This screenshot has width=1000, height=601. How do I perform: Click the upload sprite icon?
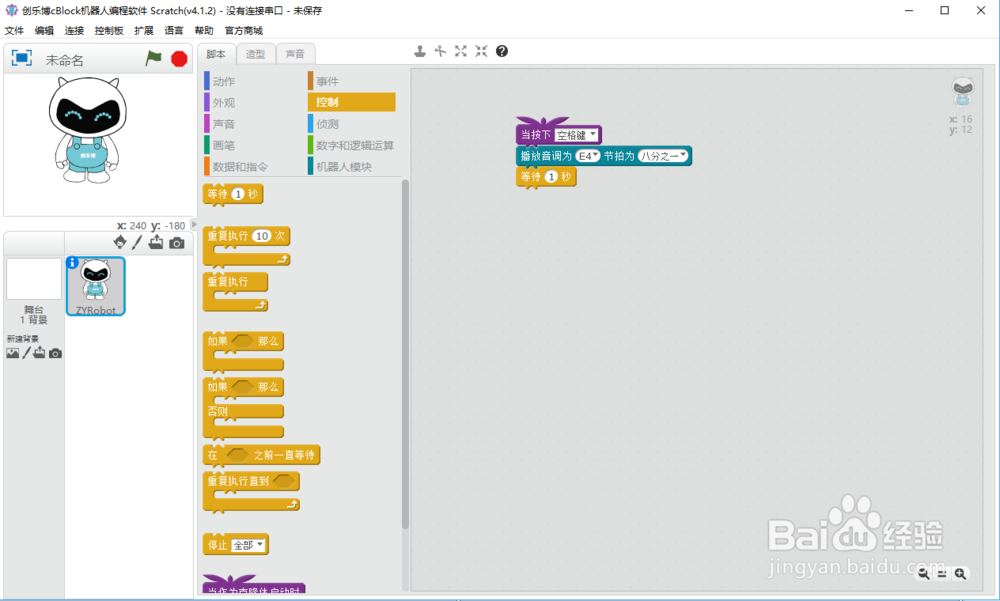[x=156, y=243]
